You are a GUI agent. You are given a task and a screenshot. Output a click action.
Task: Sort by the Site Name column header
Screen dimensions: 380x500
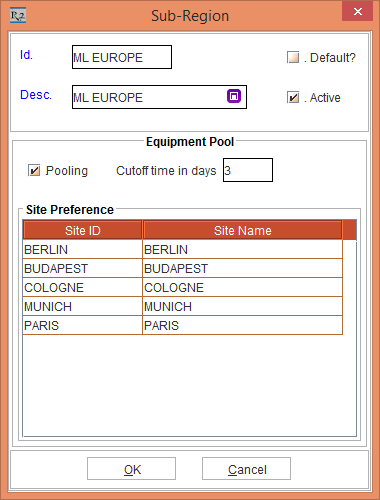click(243, 230)
